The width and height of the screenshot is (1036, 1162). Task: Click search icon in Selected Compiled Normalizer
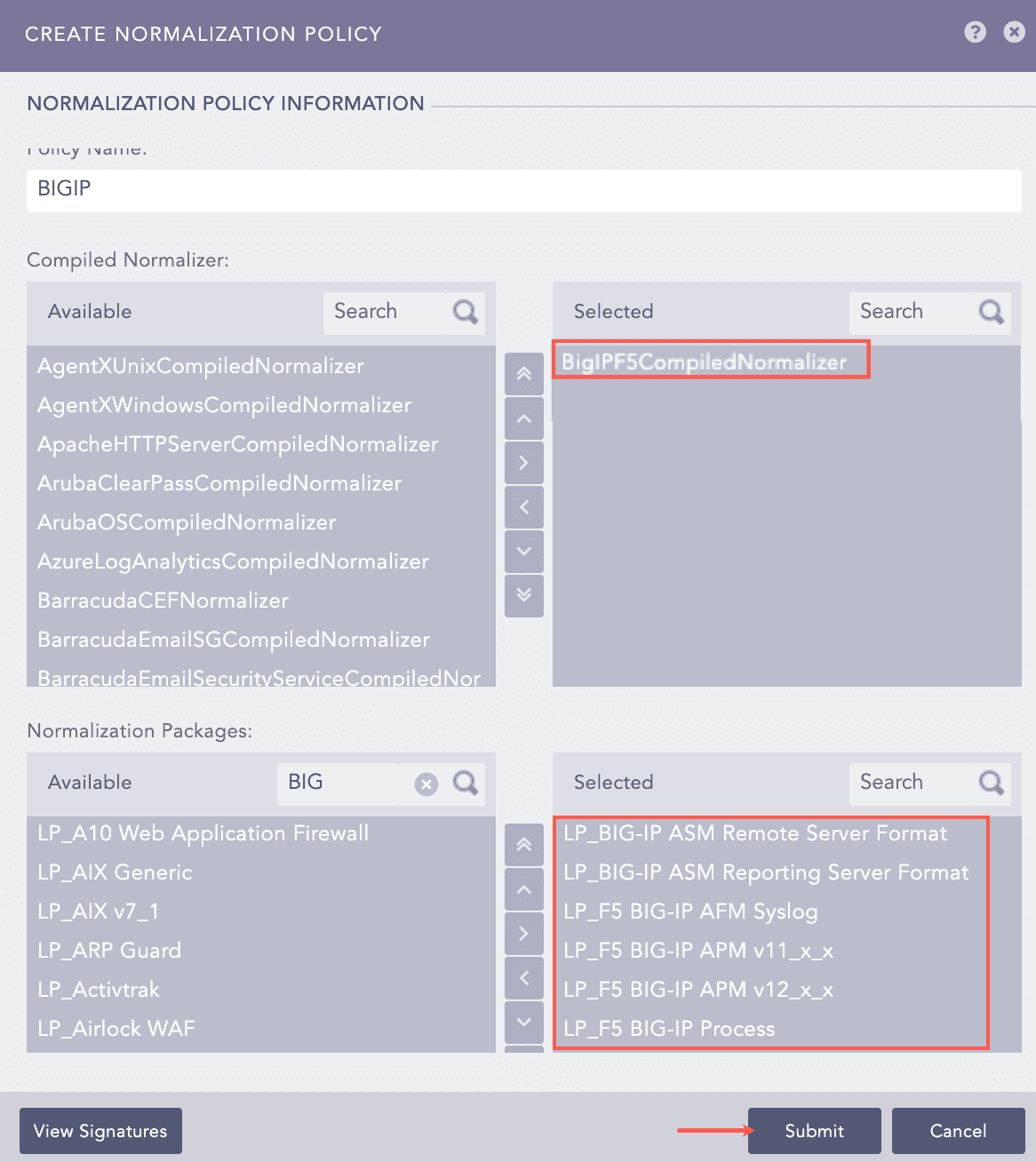tap(992, 312)
